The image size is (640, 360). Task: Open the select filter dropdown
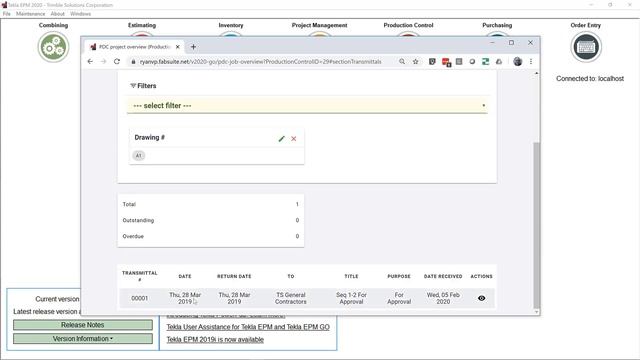pos(307,106)
